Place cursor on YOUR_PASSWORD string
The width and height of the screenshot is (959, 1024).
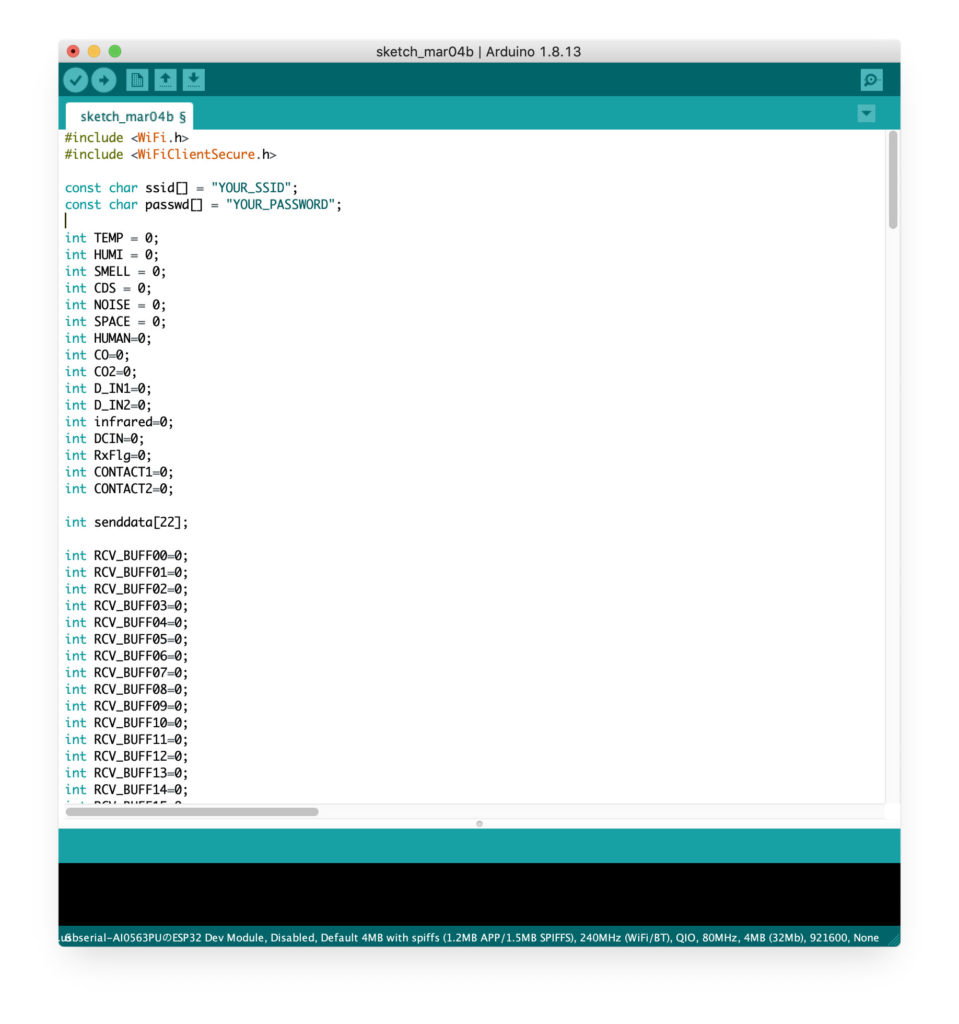pyautogui.click(x=283, y=205)
